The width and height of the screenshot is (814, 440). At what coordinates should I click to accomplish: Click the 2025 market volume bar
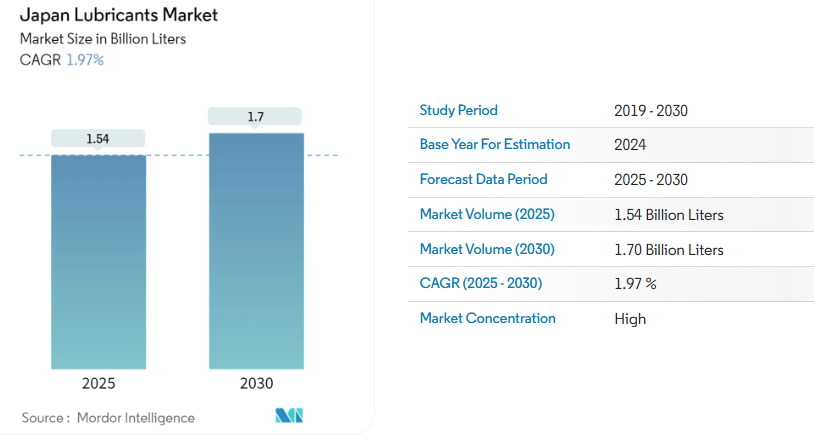tap(98, 262)
